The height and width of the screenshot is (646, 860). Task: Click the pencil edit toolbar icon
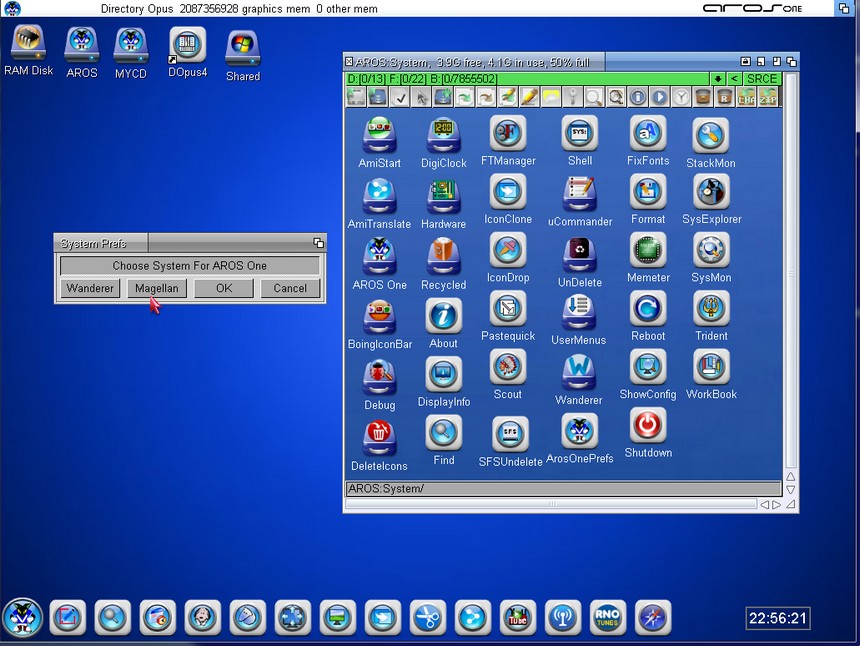click(528, 97)
